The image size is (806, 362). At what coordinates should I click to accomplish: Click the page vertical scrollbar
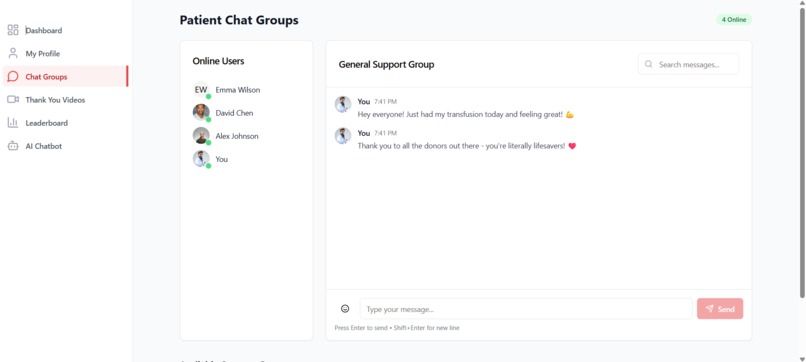(802, 153)
